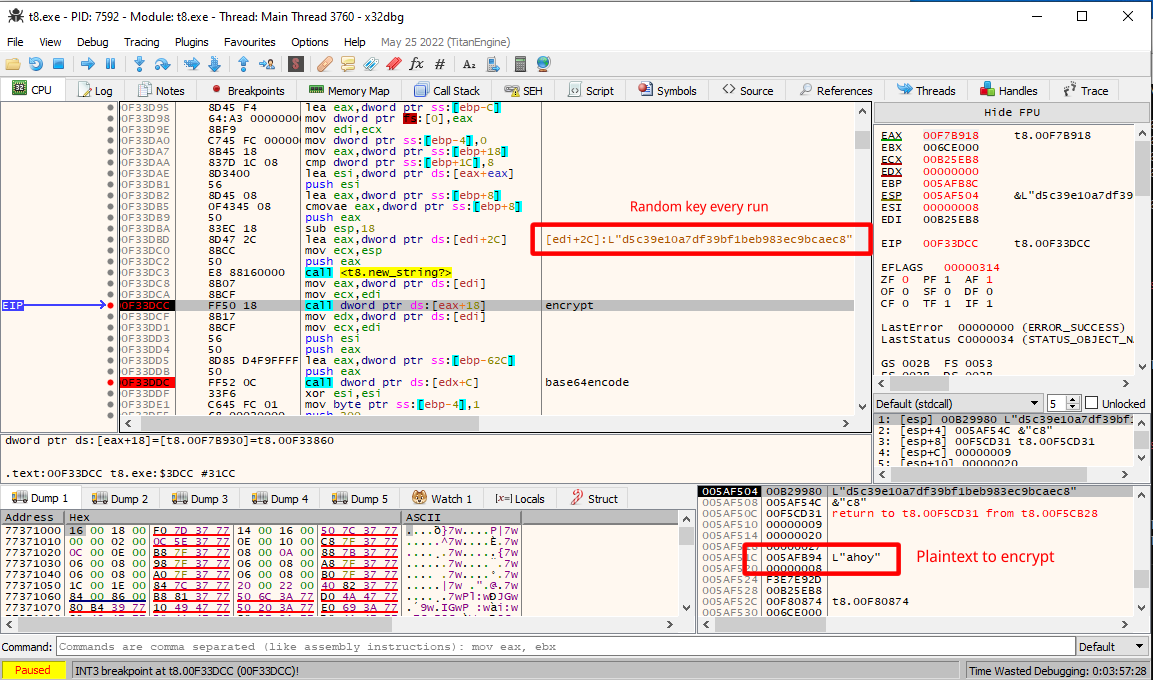Click the EIP register value 00F33DCC
The height and width of the screenshot is (680, 1153).
(951, 243)
